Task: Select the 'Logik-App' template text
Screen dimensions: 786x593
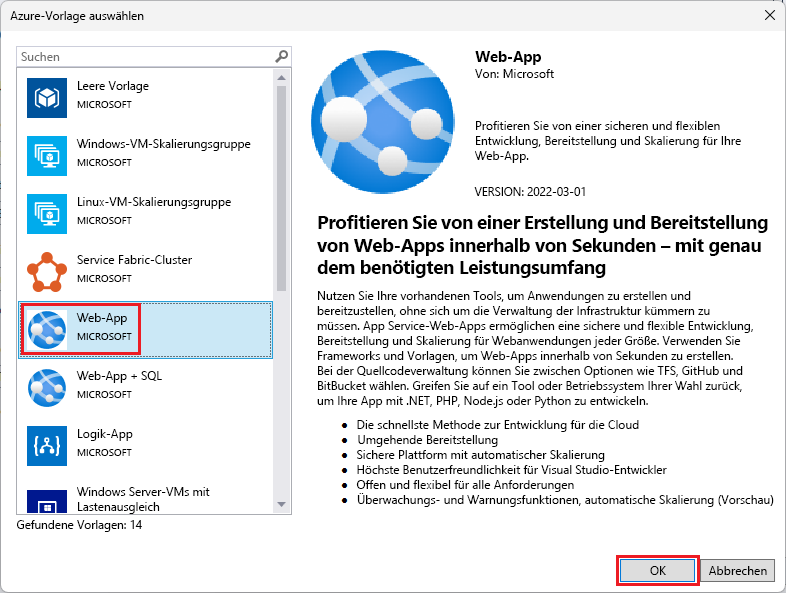Action: (104, 434)
